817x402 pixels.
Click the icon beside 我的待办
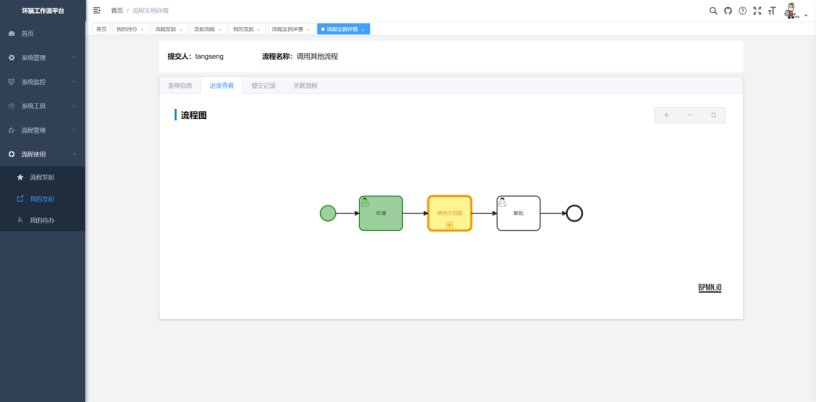[x=20, y=220]
